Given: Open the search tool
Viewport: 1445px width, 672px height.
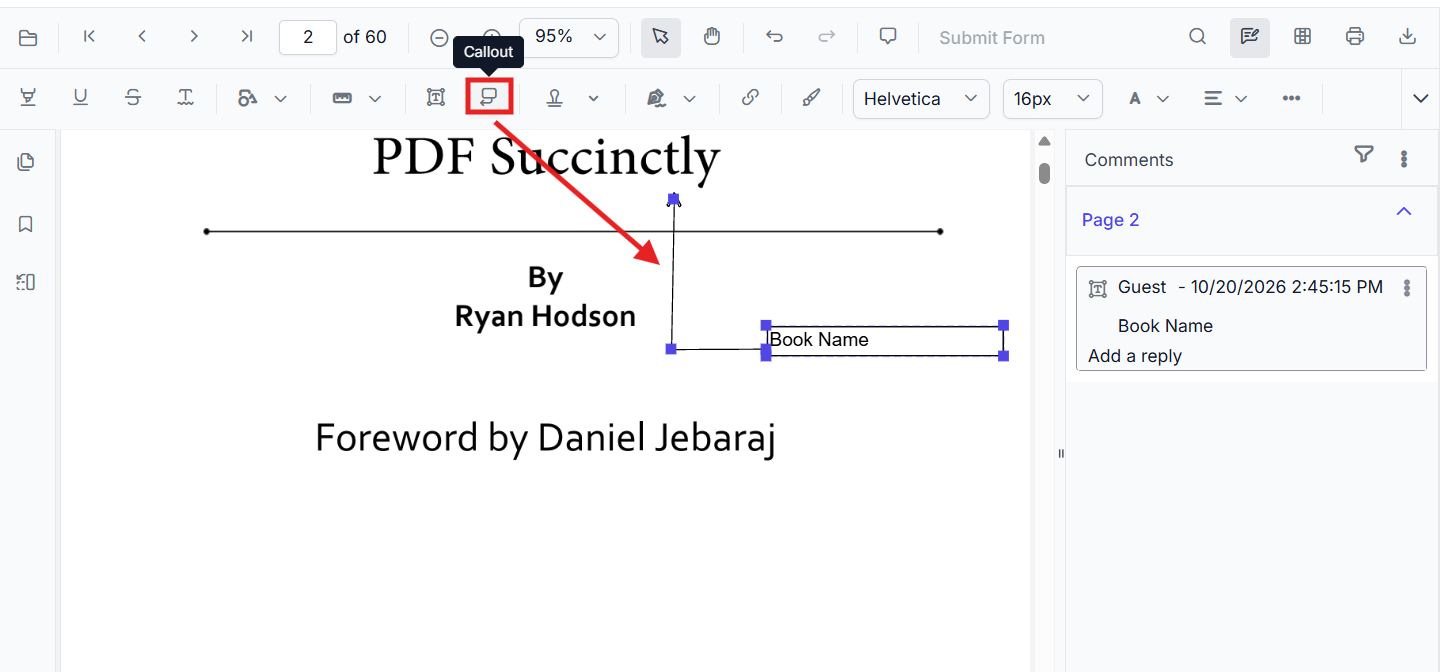Looking at the screenshot, I should click(1197, 37).
